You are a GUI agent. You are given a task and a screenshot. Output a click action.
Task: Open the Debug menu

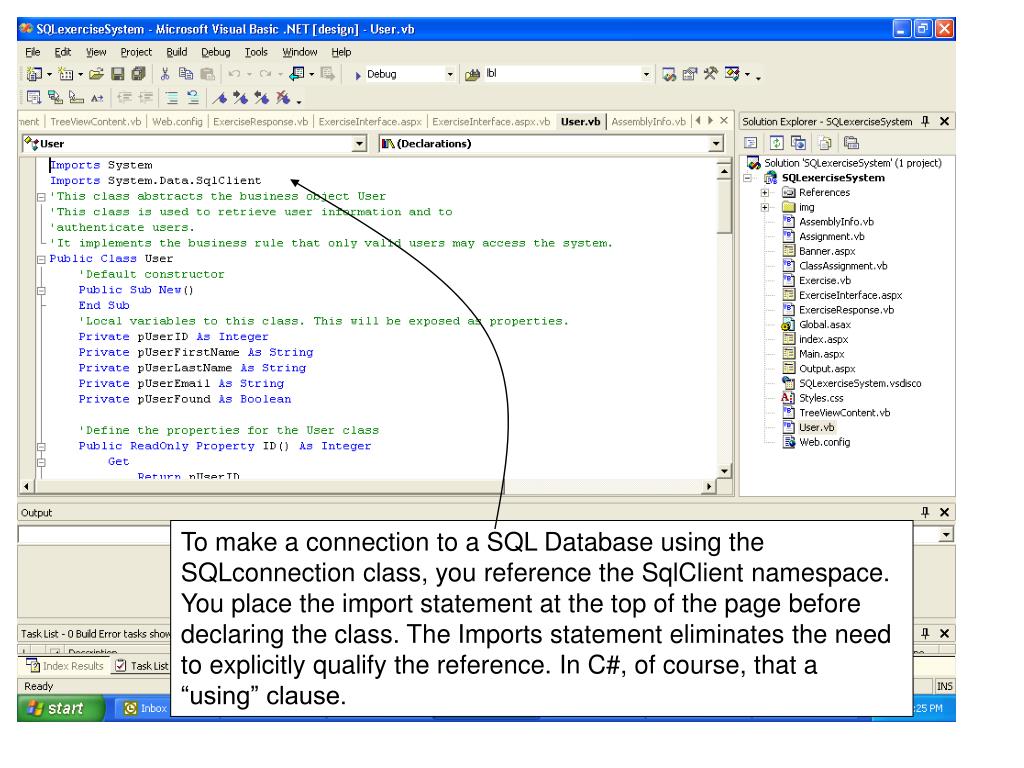click(216, 52)
